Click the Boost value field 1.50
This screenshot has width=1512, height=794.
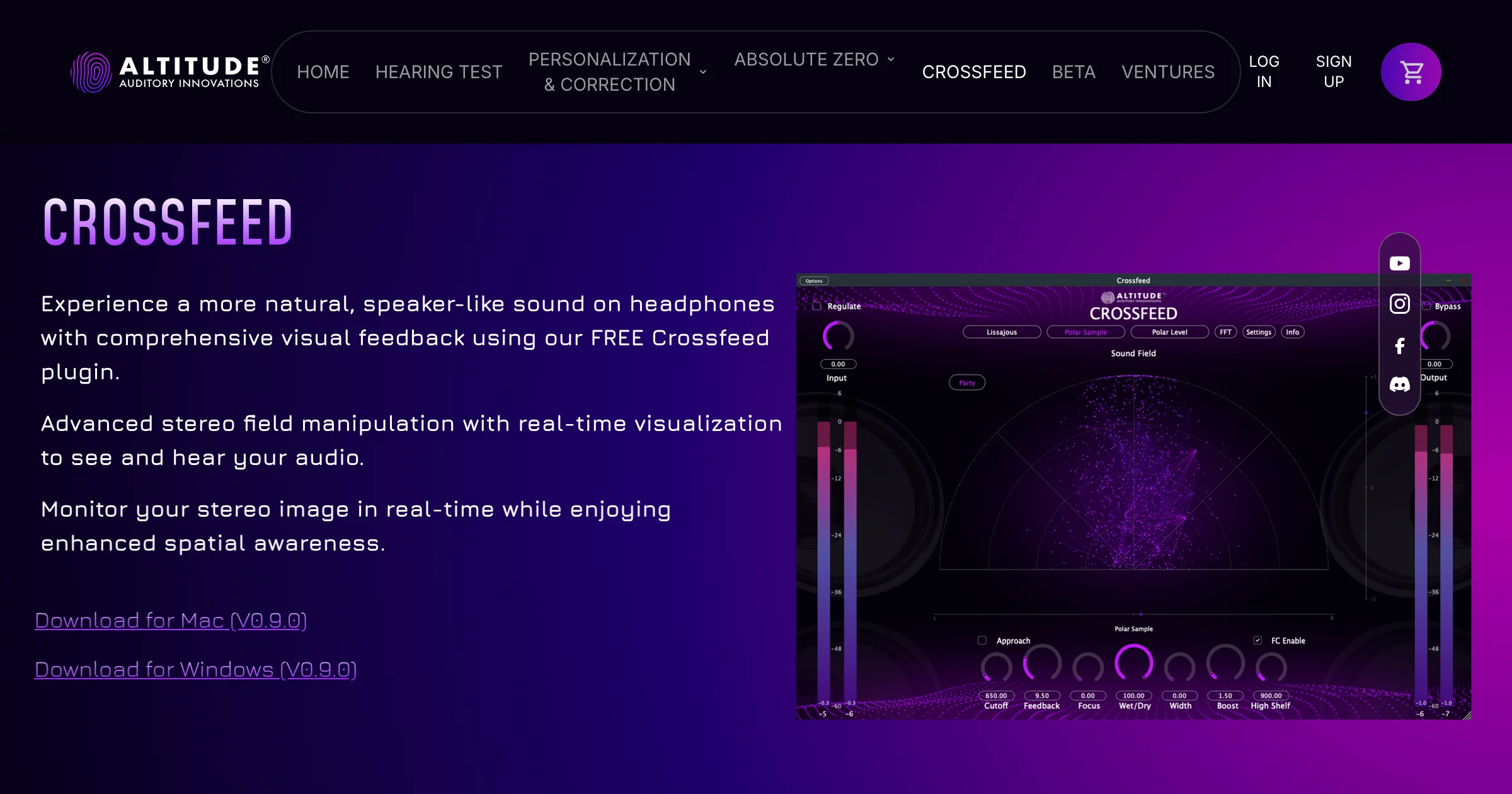tap(1225, 696)
